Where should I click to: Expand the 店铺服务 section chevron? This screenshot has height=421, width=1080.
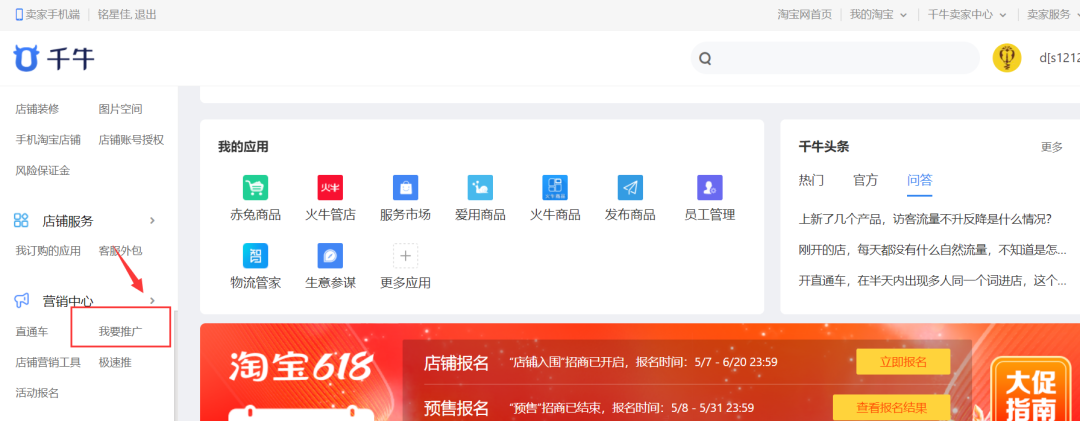coord(152,220)
